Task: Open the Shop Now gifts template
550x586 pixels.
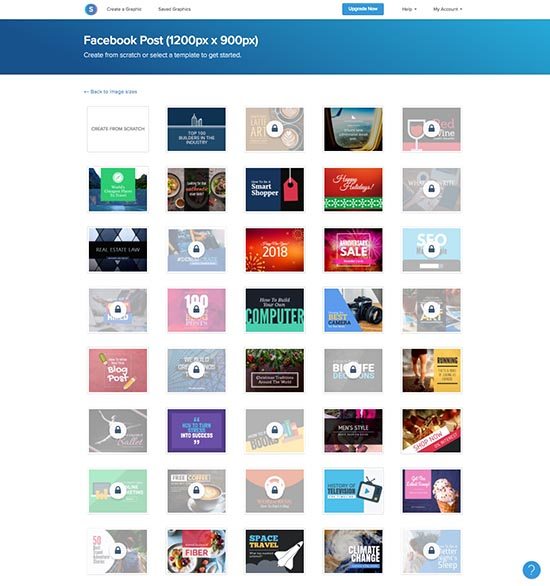Action: 431,431
